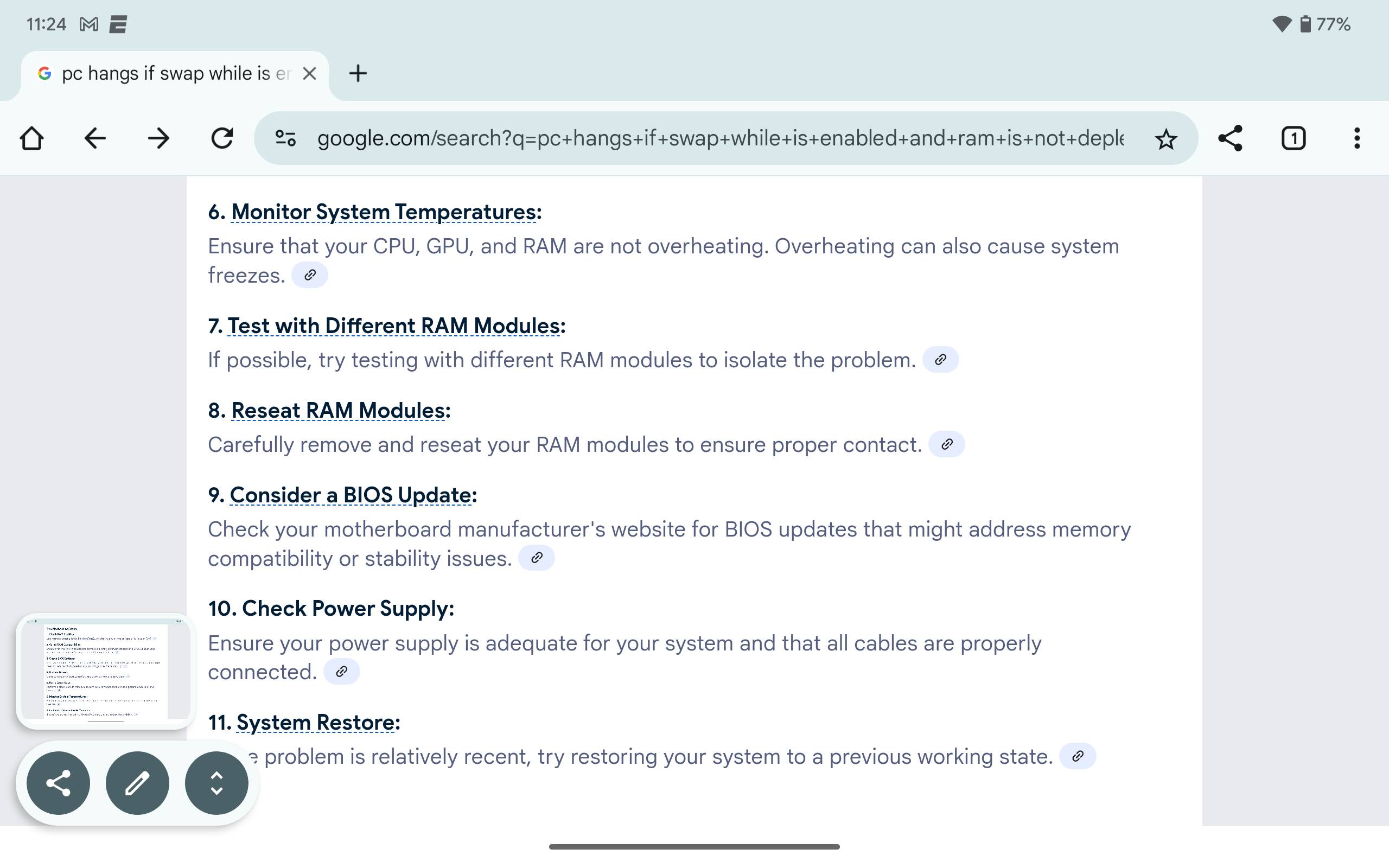Image resolution: width=1389 pixels, height=868 pixels.
Task: Tap the battery 77% indicator
Action: (x=1326, y=24)
